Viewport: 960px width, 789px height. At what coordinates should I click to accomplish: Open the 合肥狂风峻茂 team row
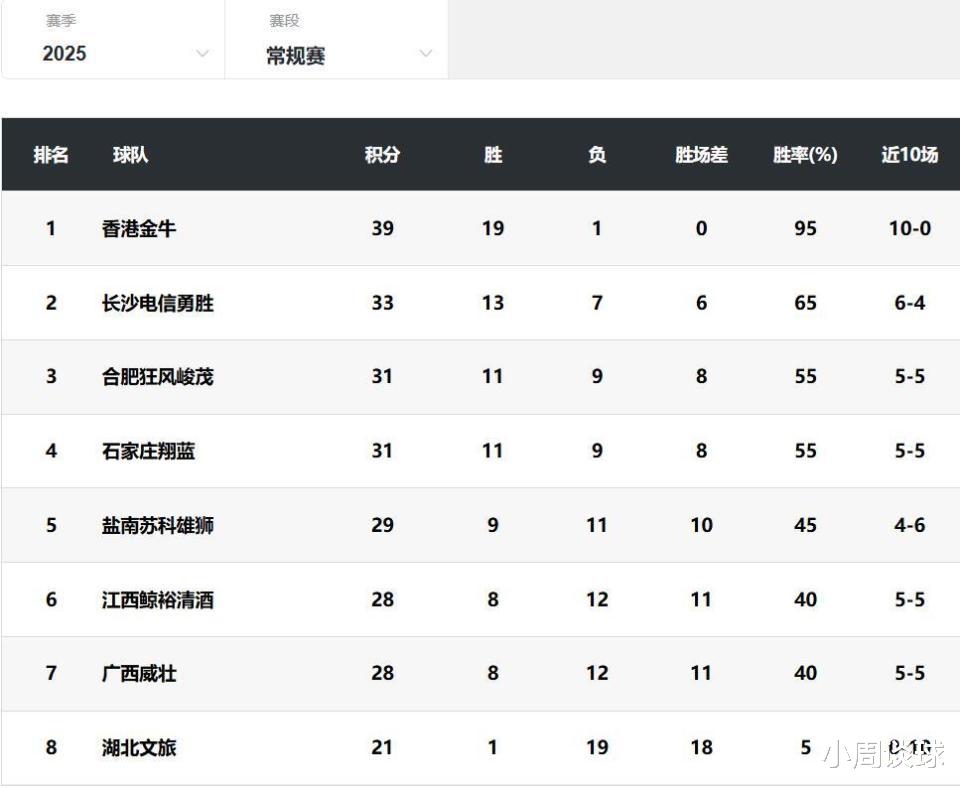coord(158,377)
